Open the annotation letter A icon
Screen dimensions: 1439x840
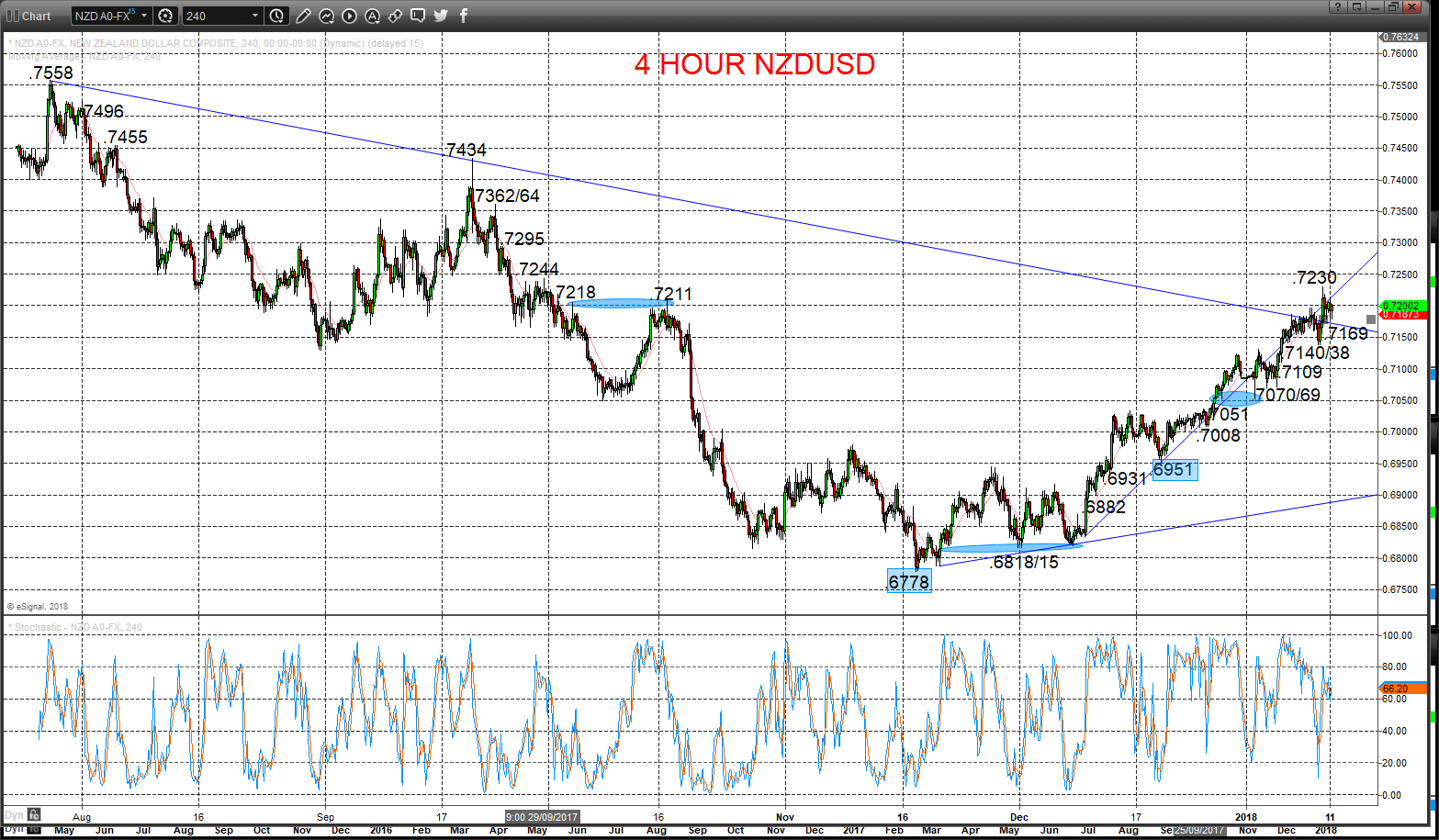[x=372, y=16]
